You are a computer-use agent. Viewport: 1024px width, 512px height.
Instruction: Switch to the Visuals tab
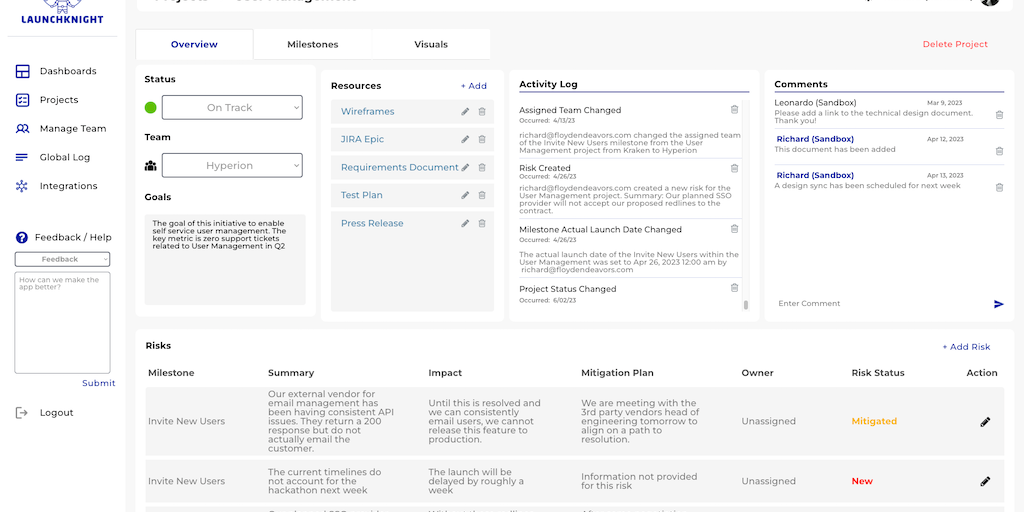(431, 44)
